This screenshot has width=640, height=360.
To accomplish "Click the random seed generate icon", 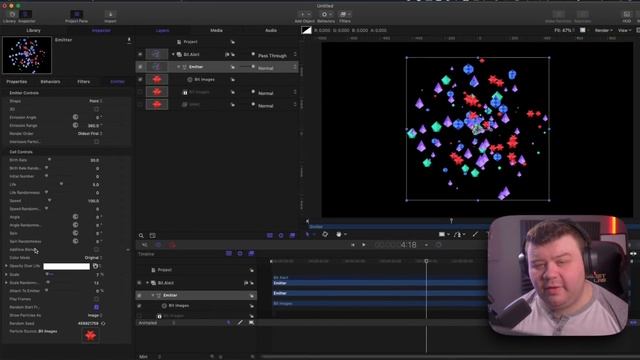I will pyautogui.click(x=103, y=323).
